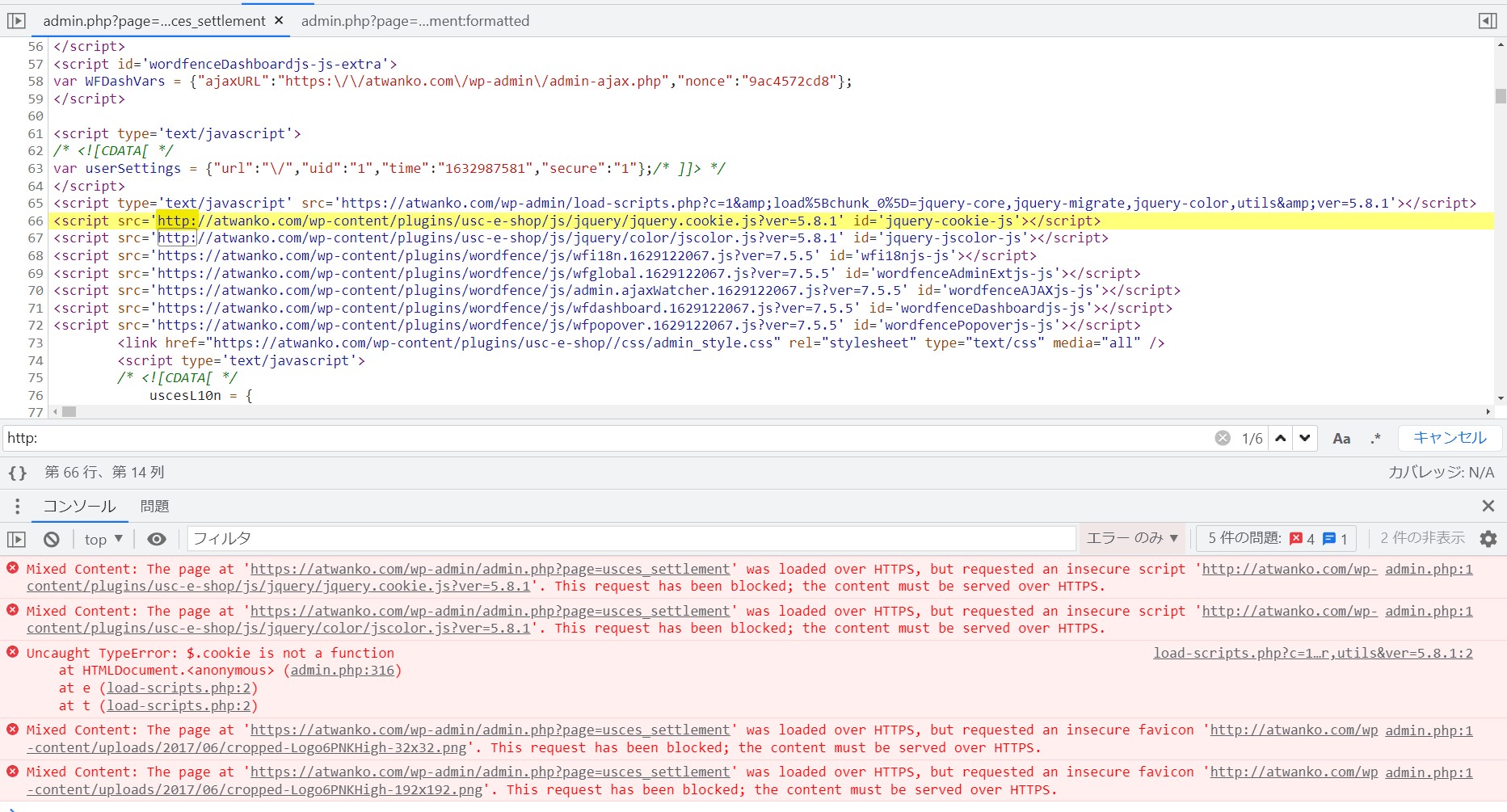This screenshot has width=1507, height=812.
Task: Click the error icon of first Mixed Content message
Action: point(13,568)
